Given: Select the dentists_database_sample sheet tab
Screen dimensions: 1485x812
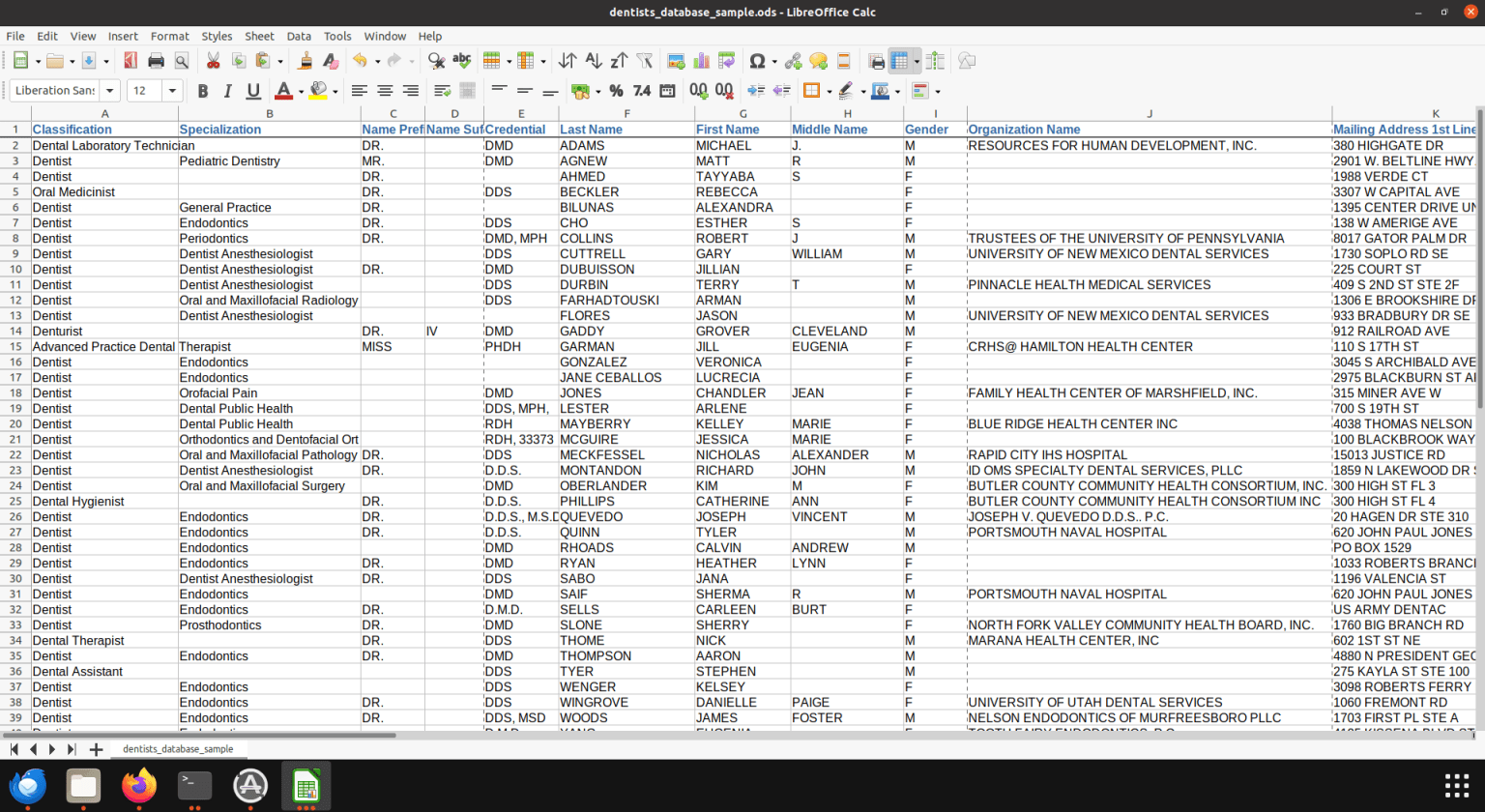Looking at the screenshot, I should coord(178,749).
